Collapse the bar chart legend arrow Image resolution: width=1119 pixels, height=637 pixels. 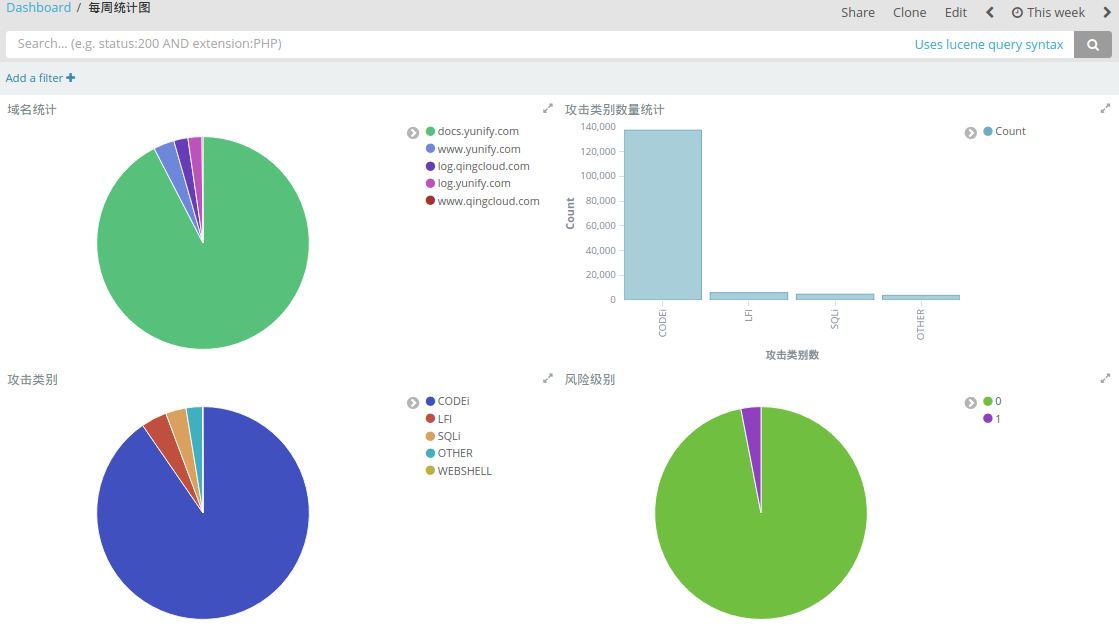click(970, 133)
